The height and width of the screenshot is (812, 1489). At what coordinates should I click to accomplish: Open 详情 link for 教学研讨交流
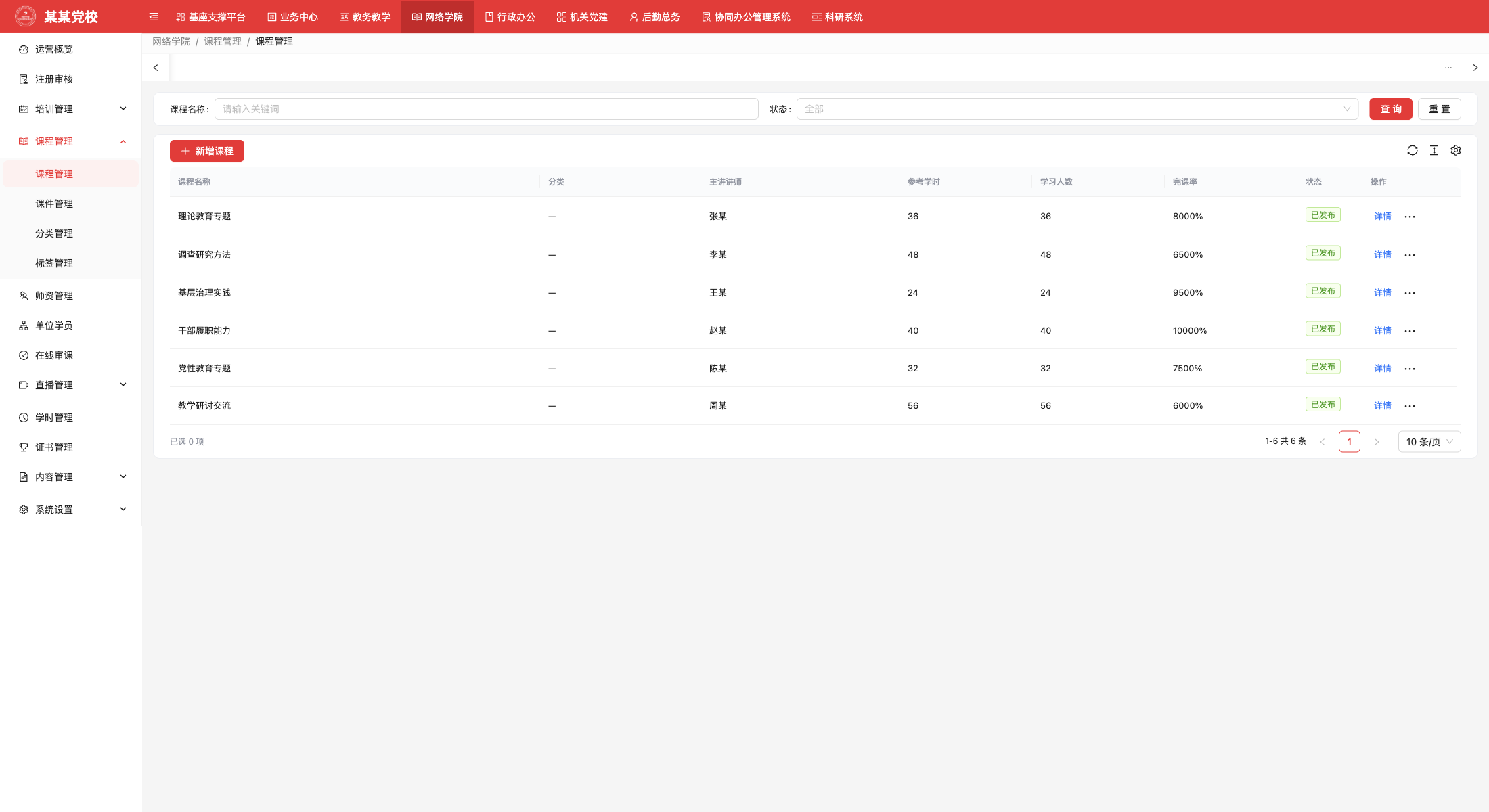click(1383, 406)
